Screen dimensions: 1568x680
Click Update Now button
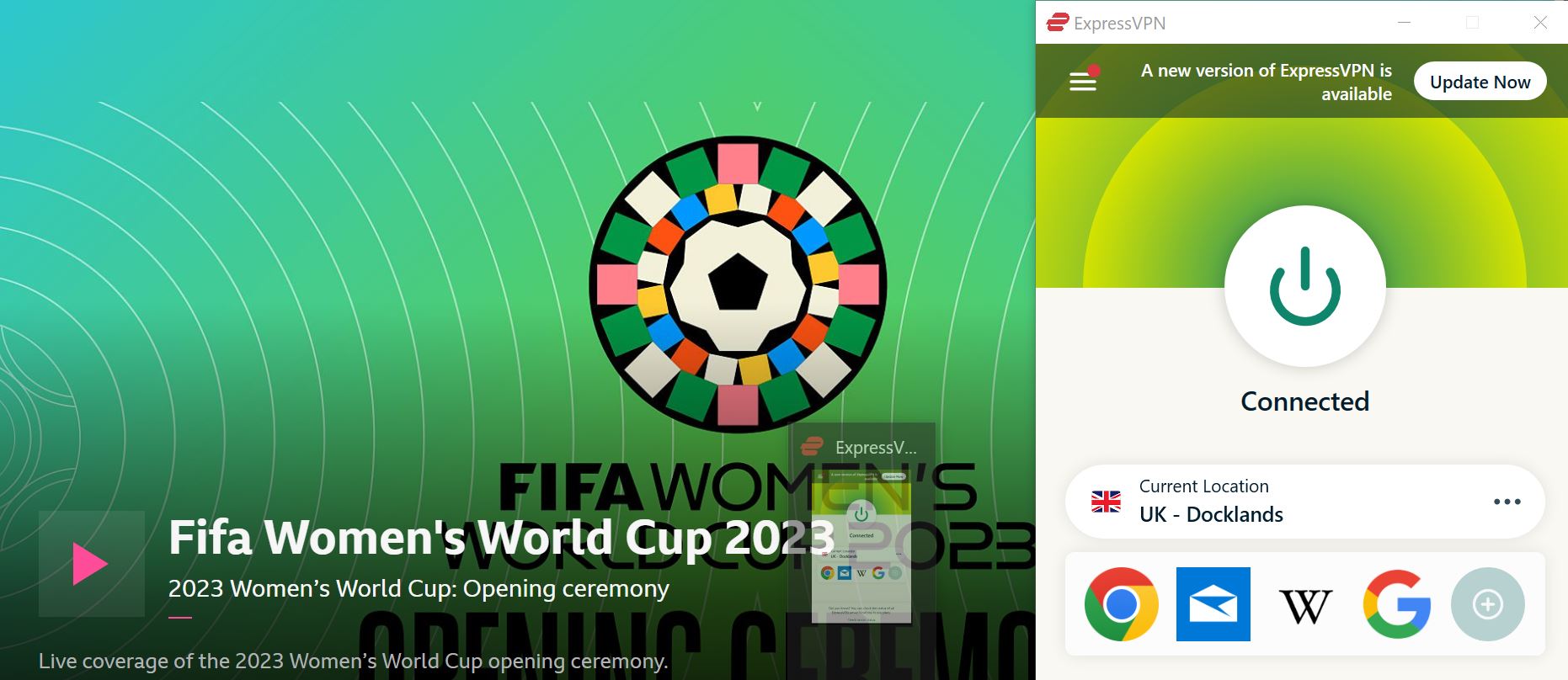click(1480, 82)
